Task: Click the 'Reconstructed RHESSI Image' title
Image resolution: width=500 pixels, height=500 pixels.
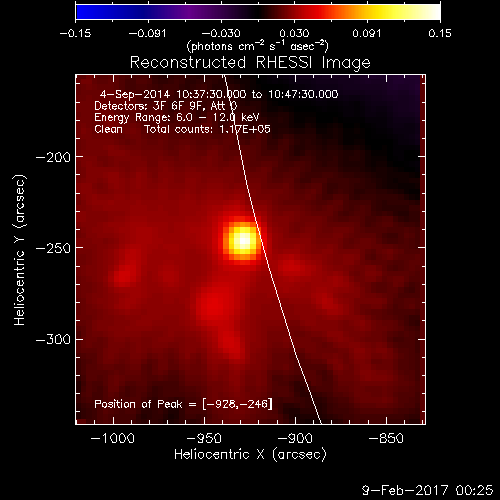Action: tap(250, 63)
